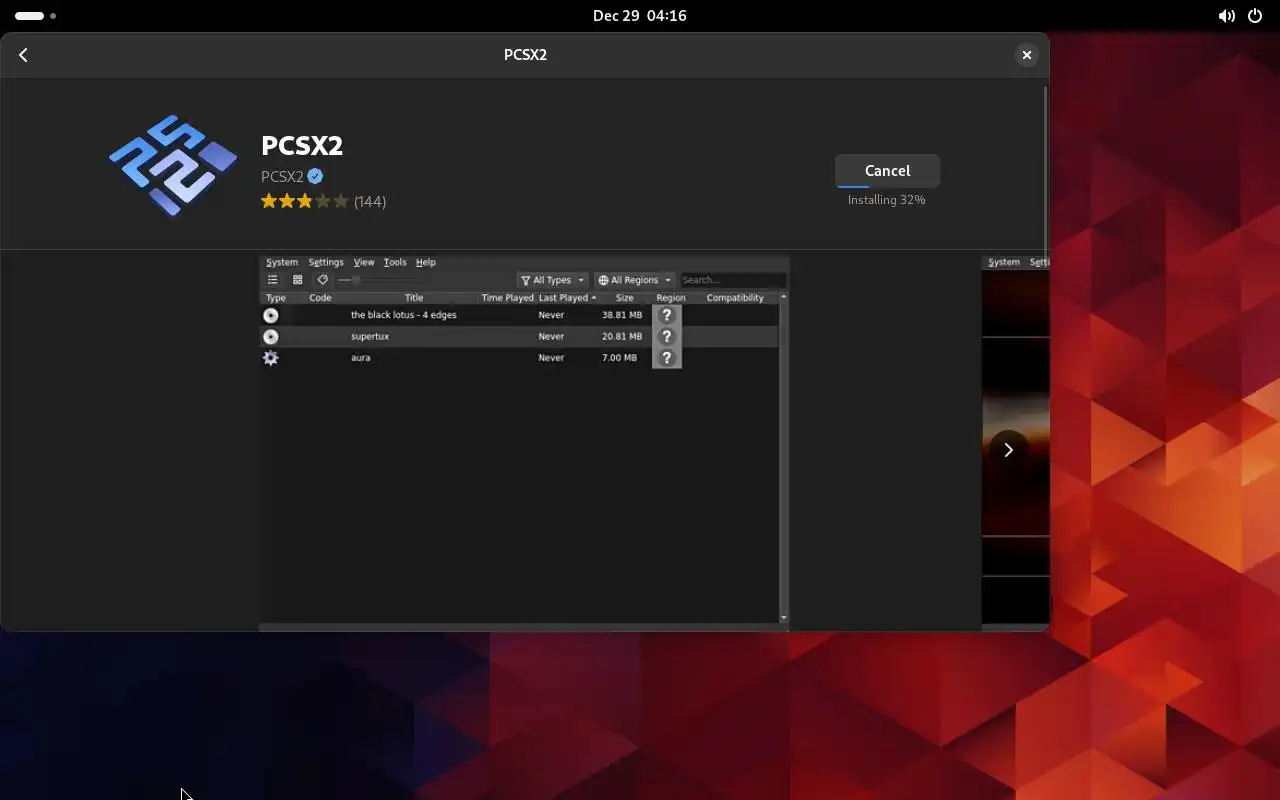Sort by the Last Played column

click(x=567, y=298)
